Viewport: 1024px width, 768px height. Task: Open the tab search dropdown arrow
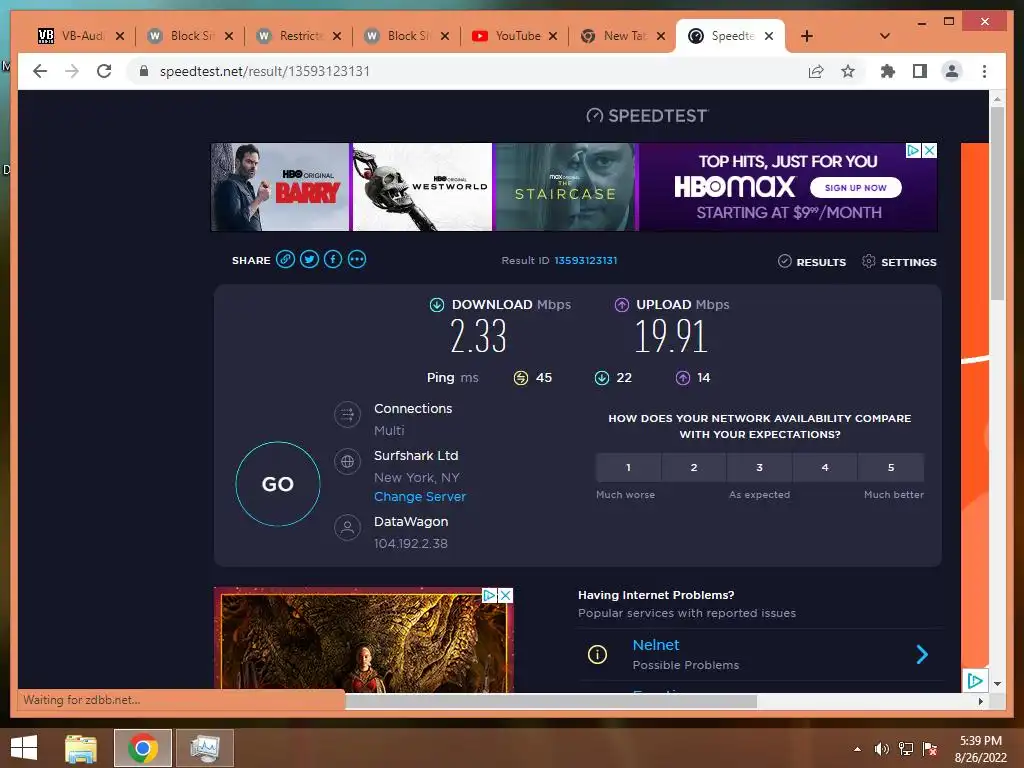[885, 36]
